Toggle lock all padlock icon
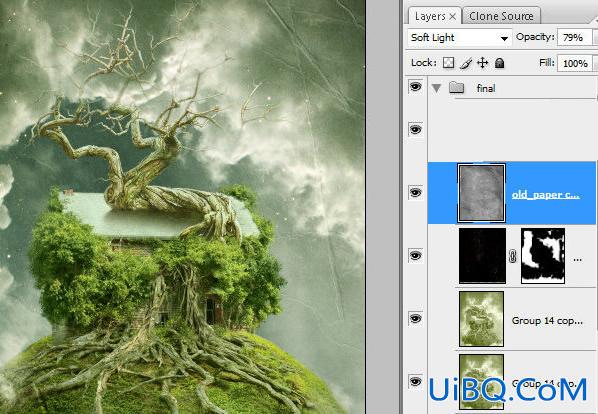598x414 pixels. [x=500, y=63]
